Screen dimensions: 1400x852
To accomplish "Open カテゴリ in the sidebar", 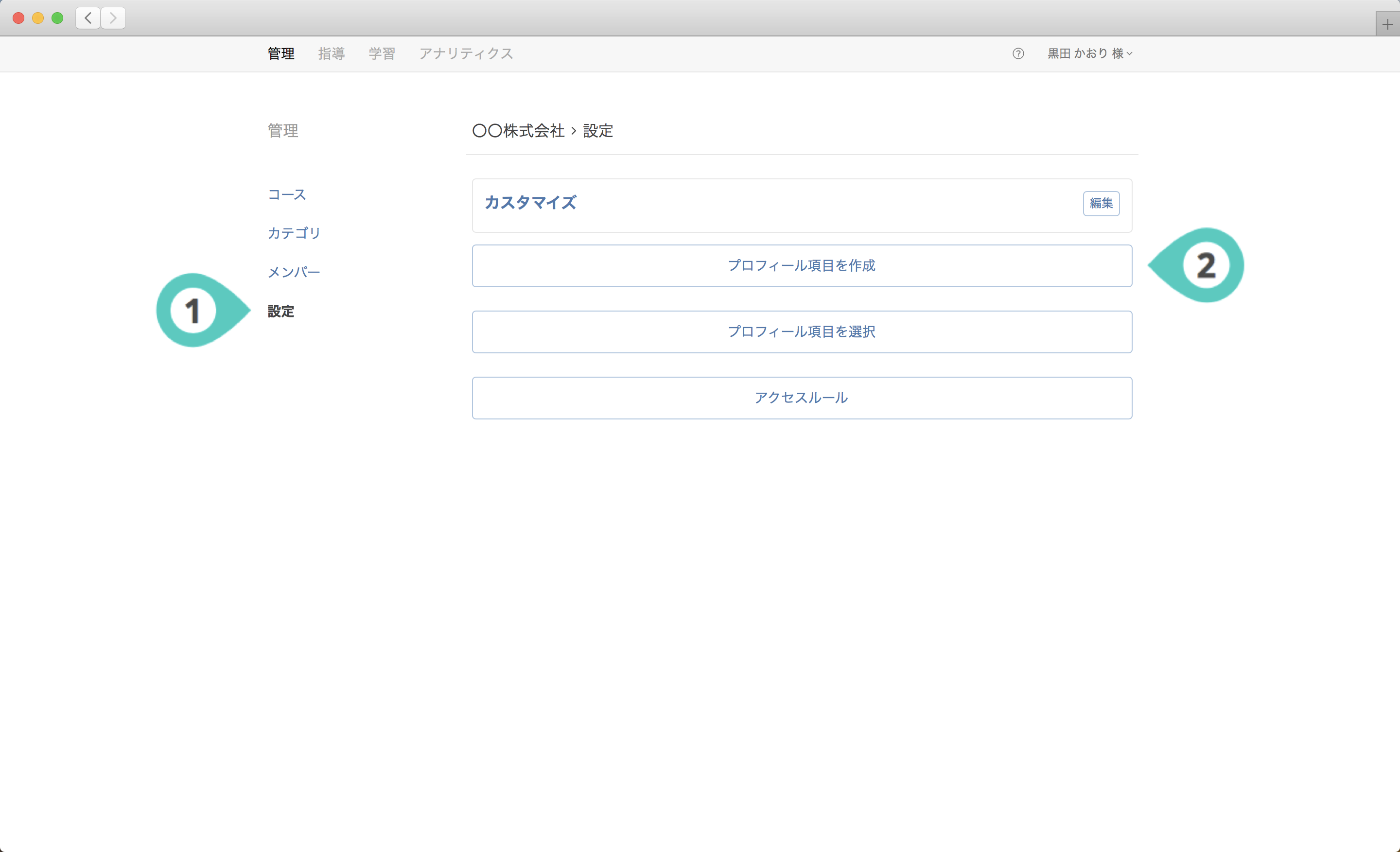I will click(x=294, y=233).
